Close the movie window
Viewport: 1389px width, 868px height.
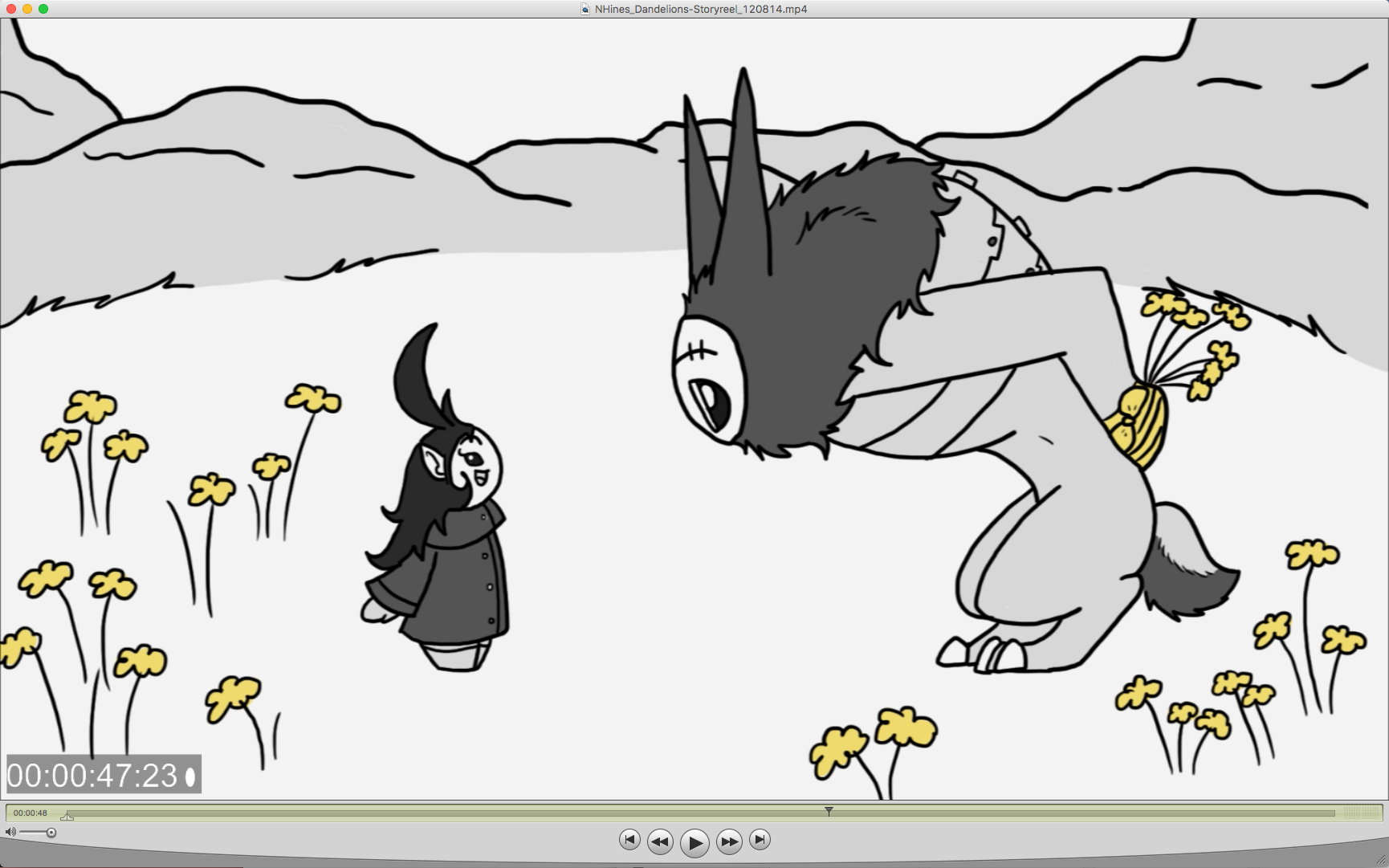click(11, 9)
